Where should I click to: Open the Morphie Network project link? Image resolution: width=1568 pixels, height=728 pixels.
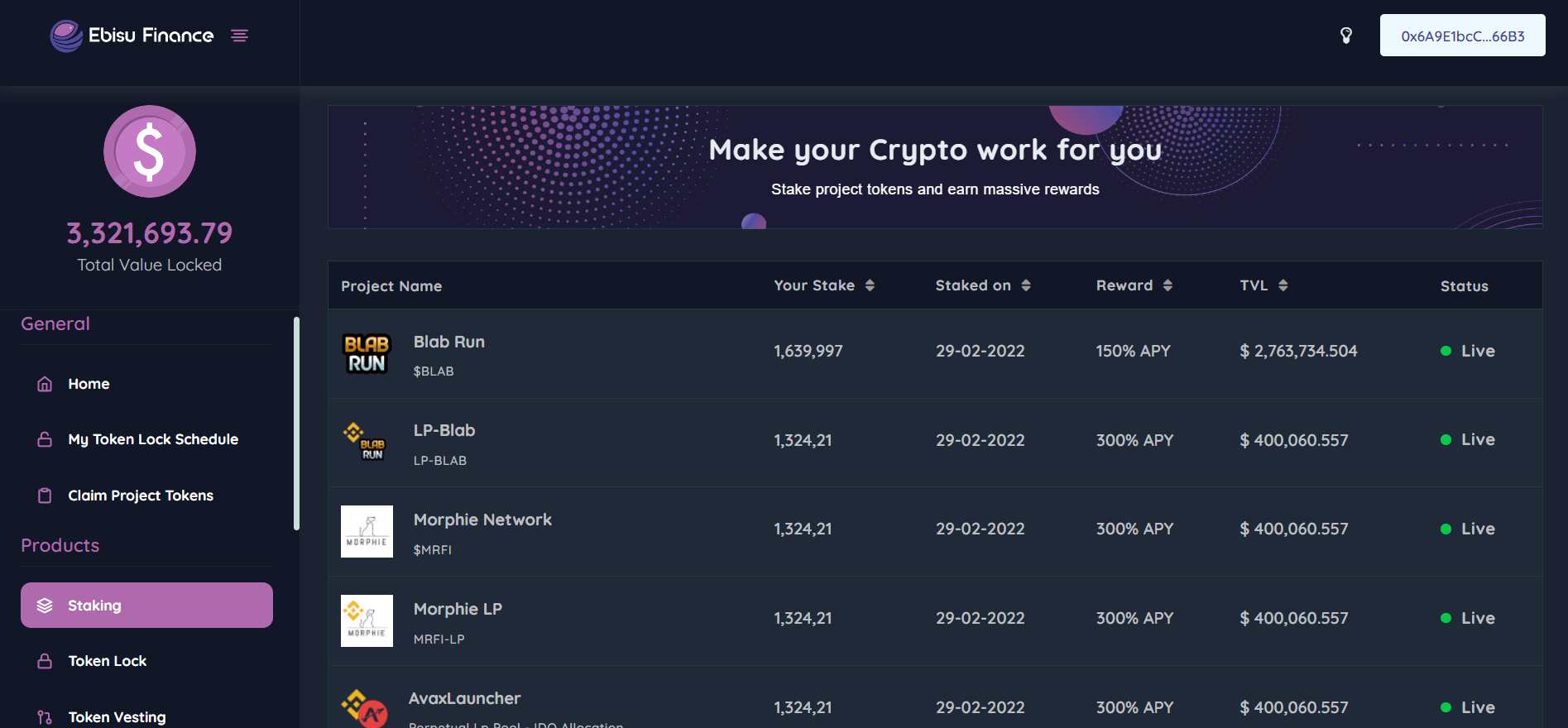[482, 520]
